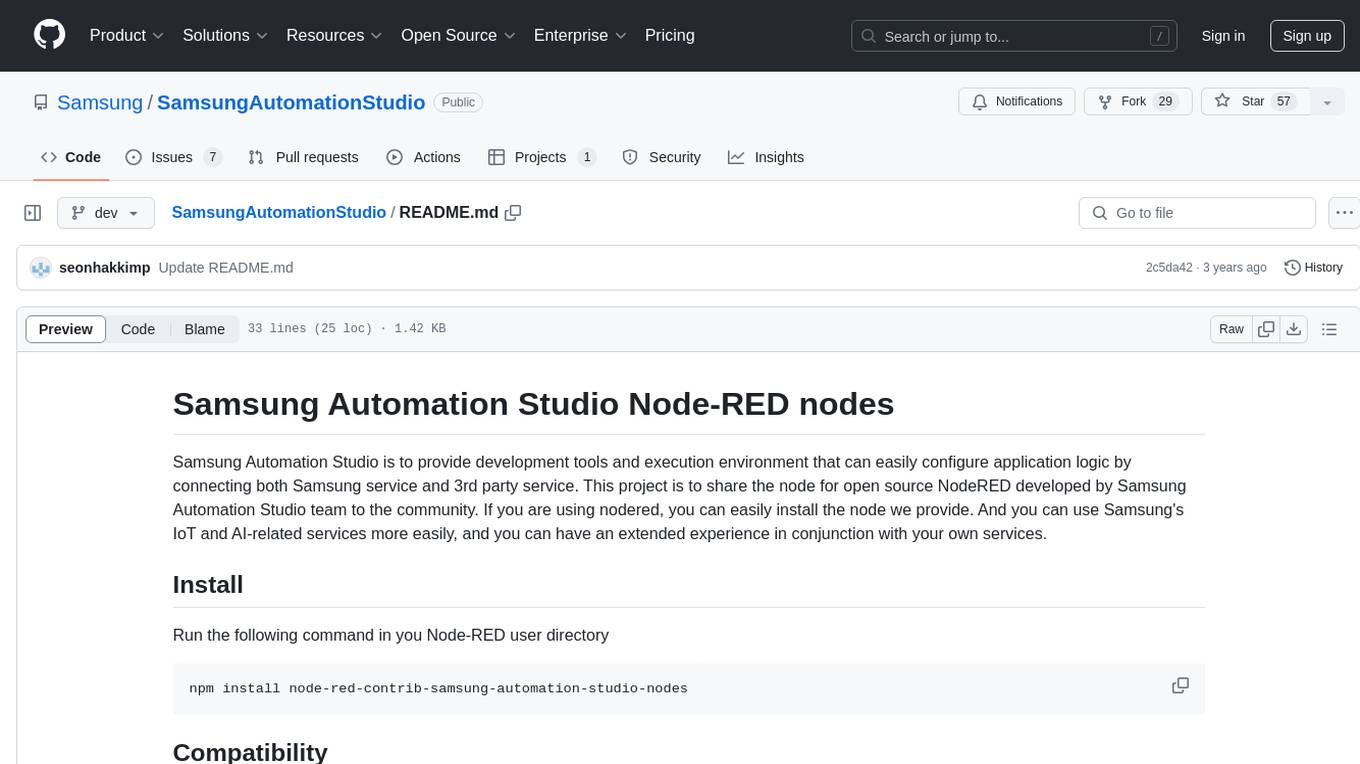Click the Sign in link
Image resolution: width=1360 pixels, height=764 pixels.
[1223, 36]
